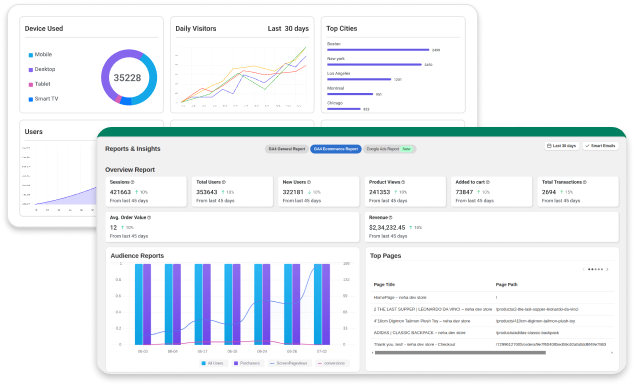Image resolution: width=635 pixels, height=386 pixels.
Task: Click the horizontal scrollbar under Top Pages table
Action: (x=460, y=353)
